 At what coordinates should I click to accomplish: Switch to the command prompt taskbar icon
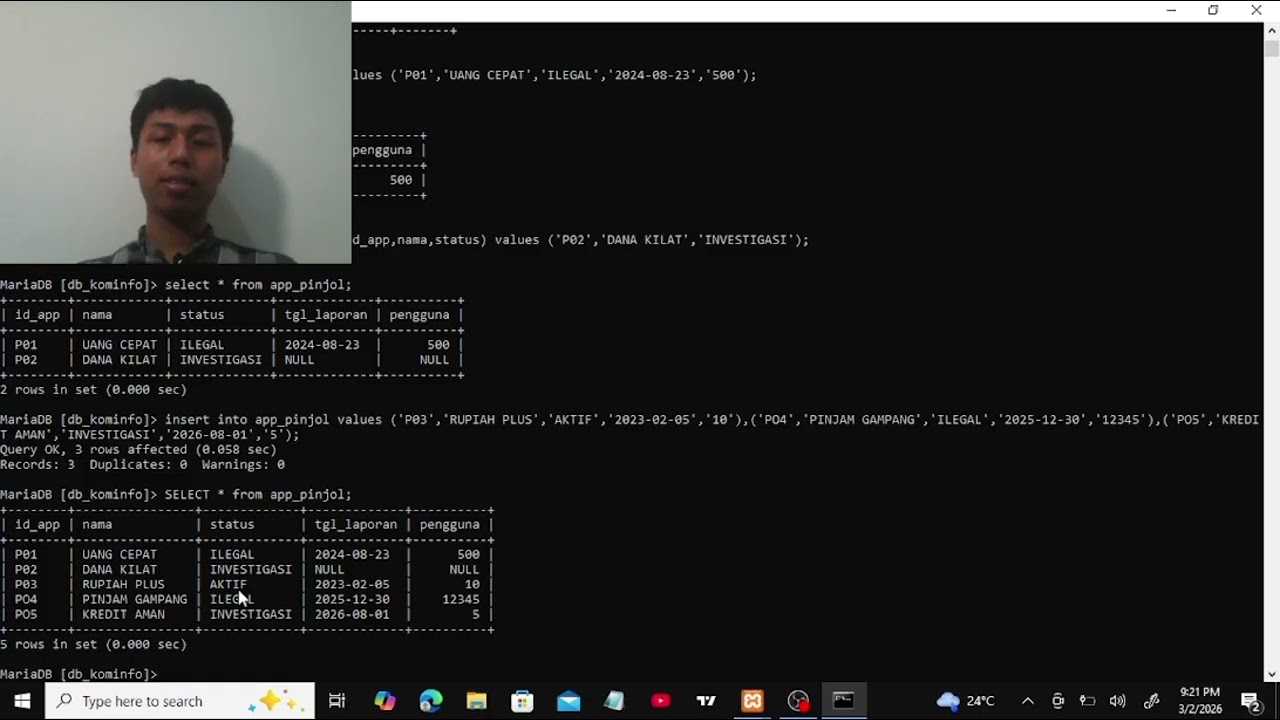844,701
